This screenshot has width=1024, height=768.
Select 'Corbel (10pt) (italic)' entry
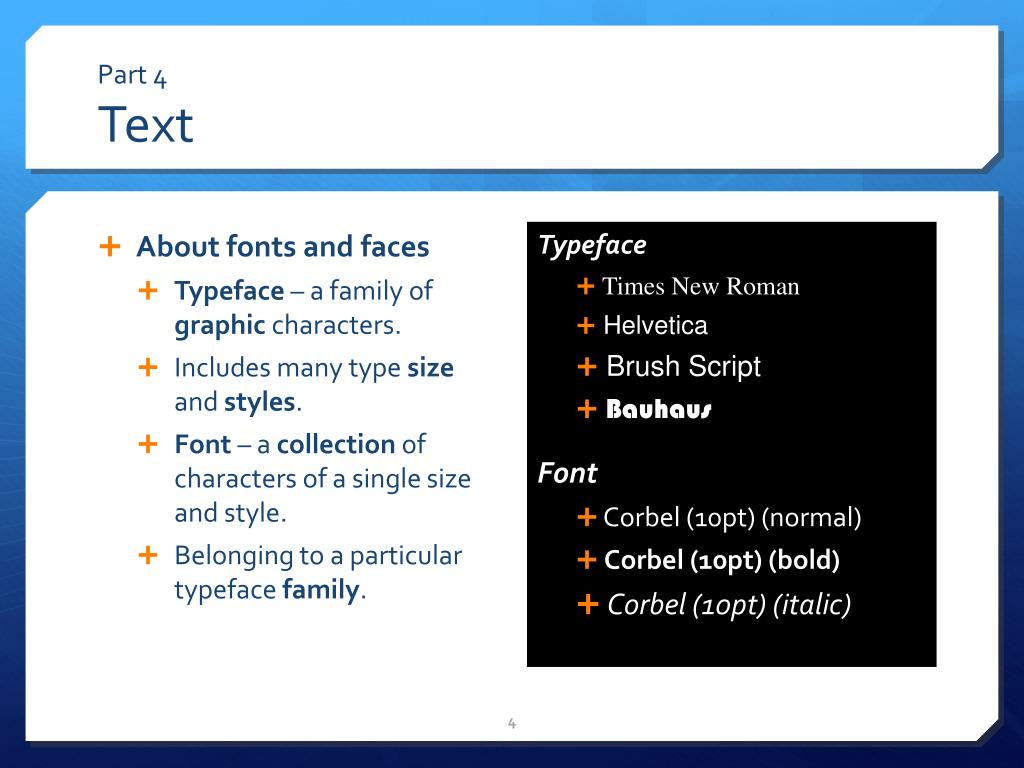[729, 605]
